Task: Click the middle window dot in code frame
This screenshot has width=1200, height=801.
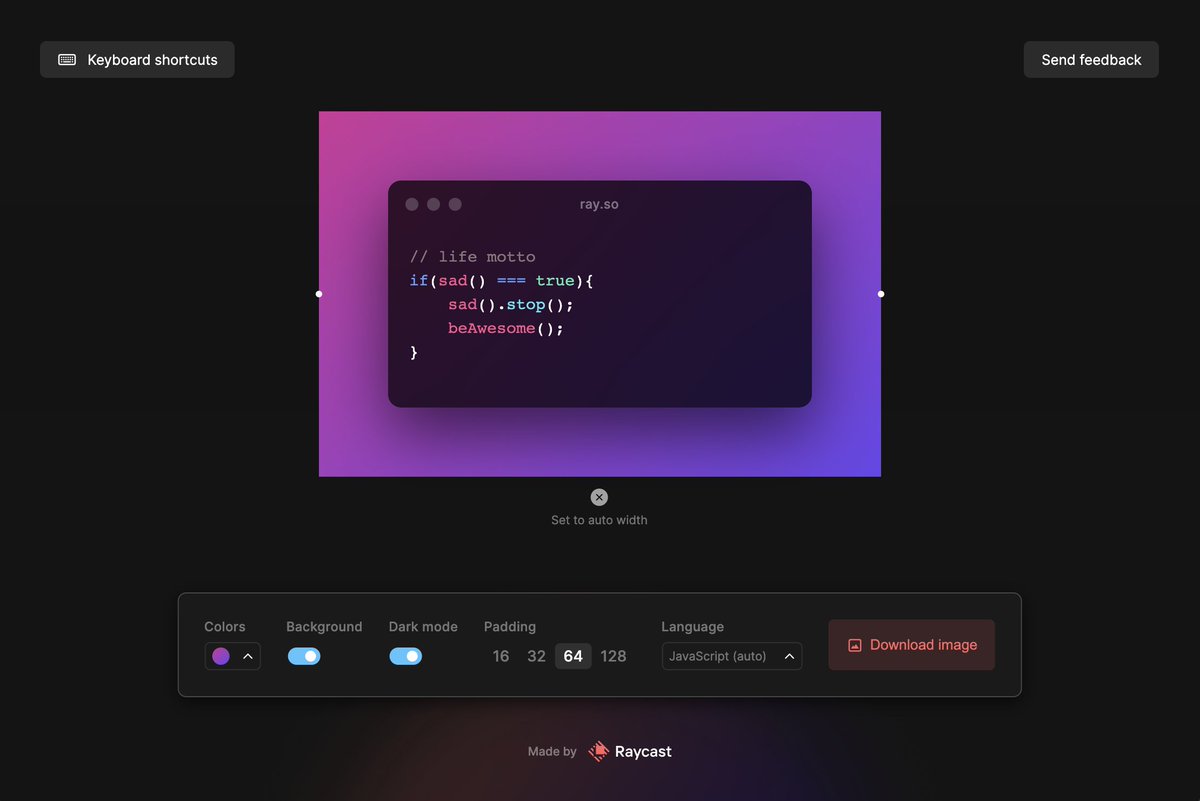Action: (433, 203)
